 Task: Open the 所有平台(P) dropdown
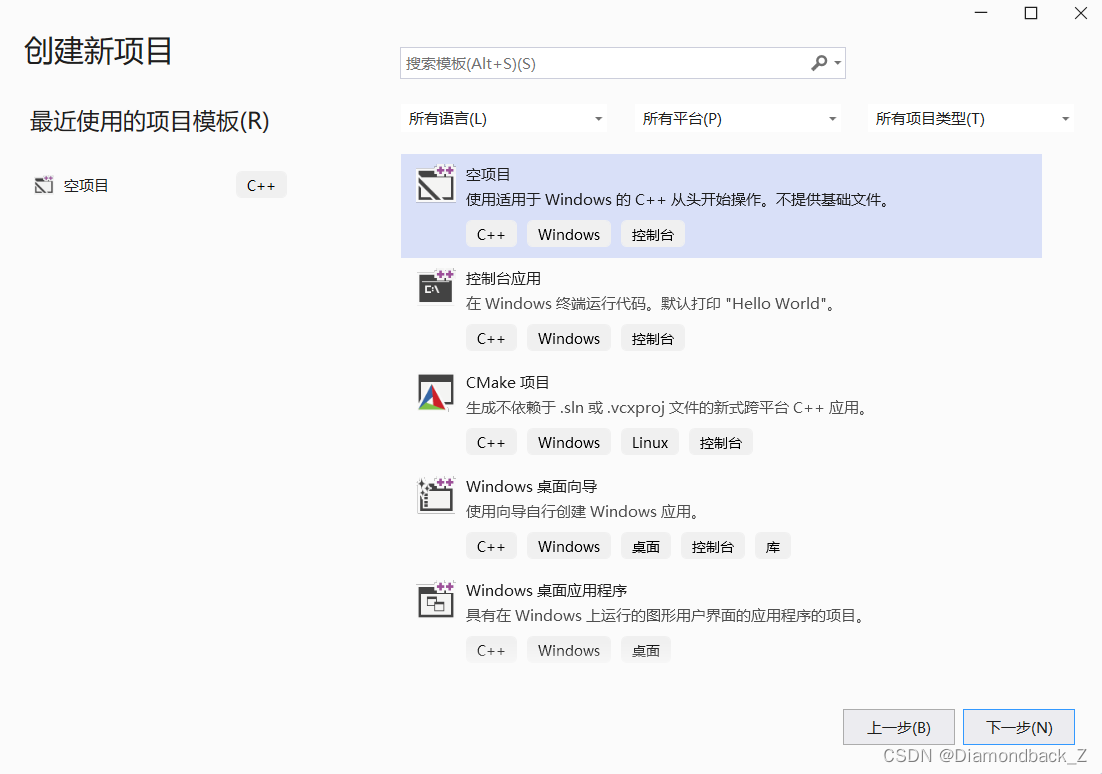737,119
